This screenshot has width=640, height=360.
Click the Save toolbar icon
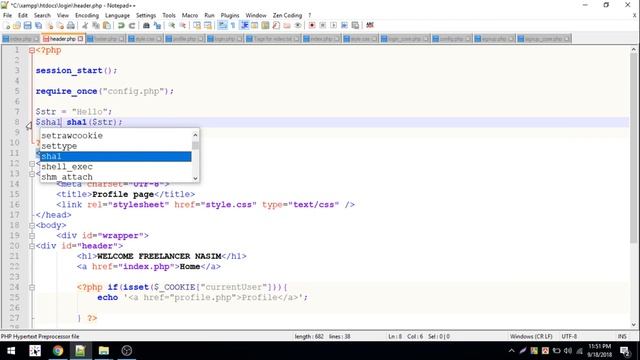pos(27,25)
